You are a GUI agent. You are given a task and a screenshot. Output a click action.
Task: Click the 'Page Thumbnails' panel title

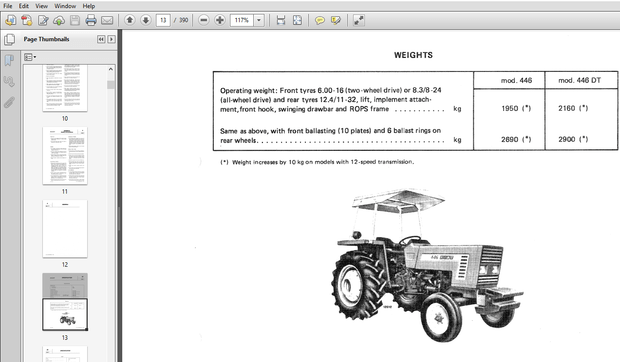click(x=46, y=39)
